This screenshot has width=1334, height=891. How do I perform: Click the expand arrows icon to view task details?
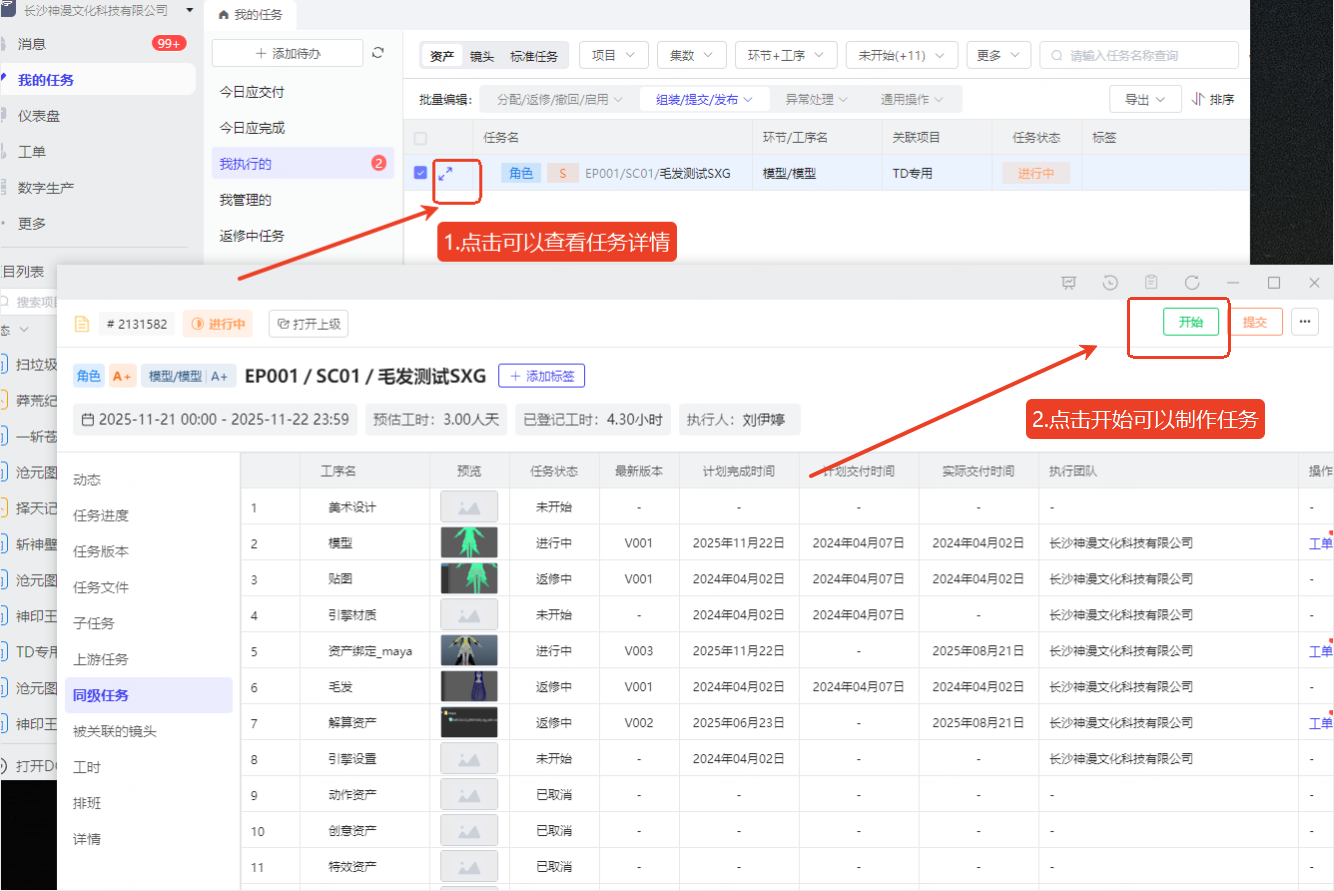tap(446, 173)
